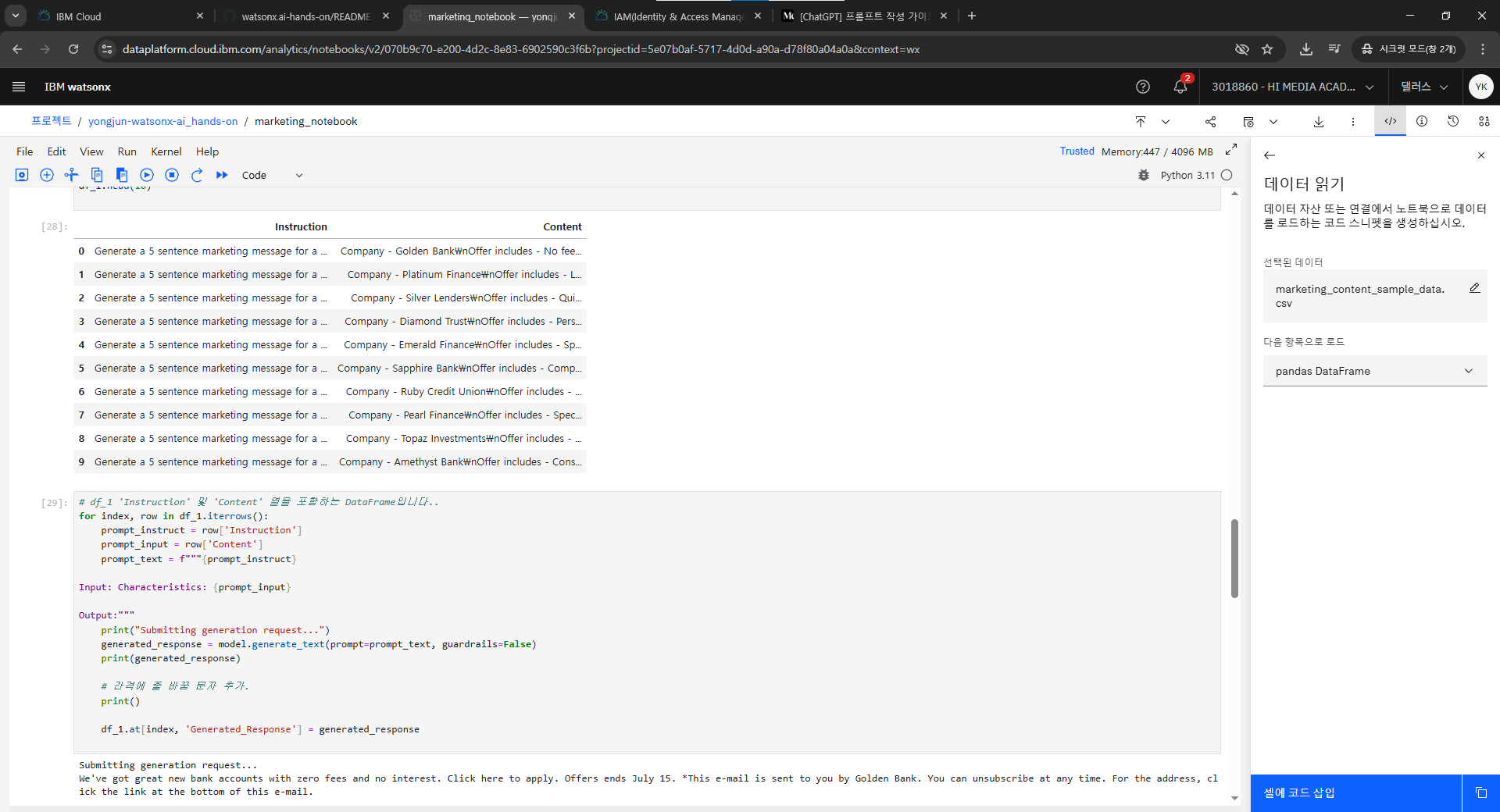Open the View menu
Viewport: 1500px width, 812px height.
tap(91, 151)
